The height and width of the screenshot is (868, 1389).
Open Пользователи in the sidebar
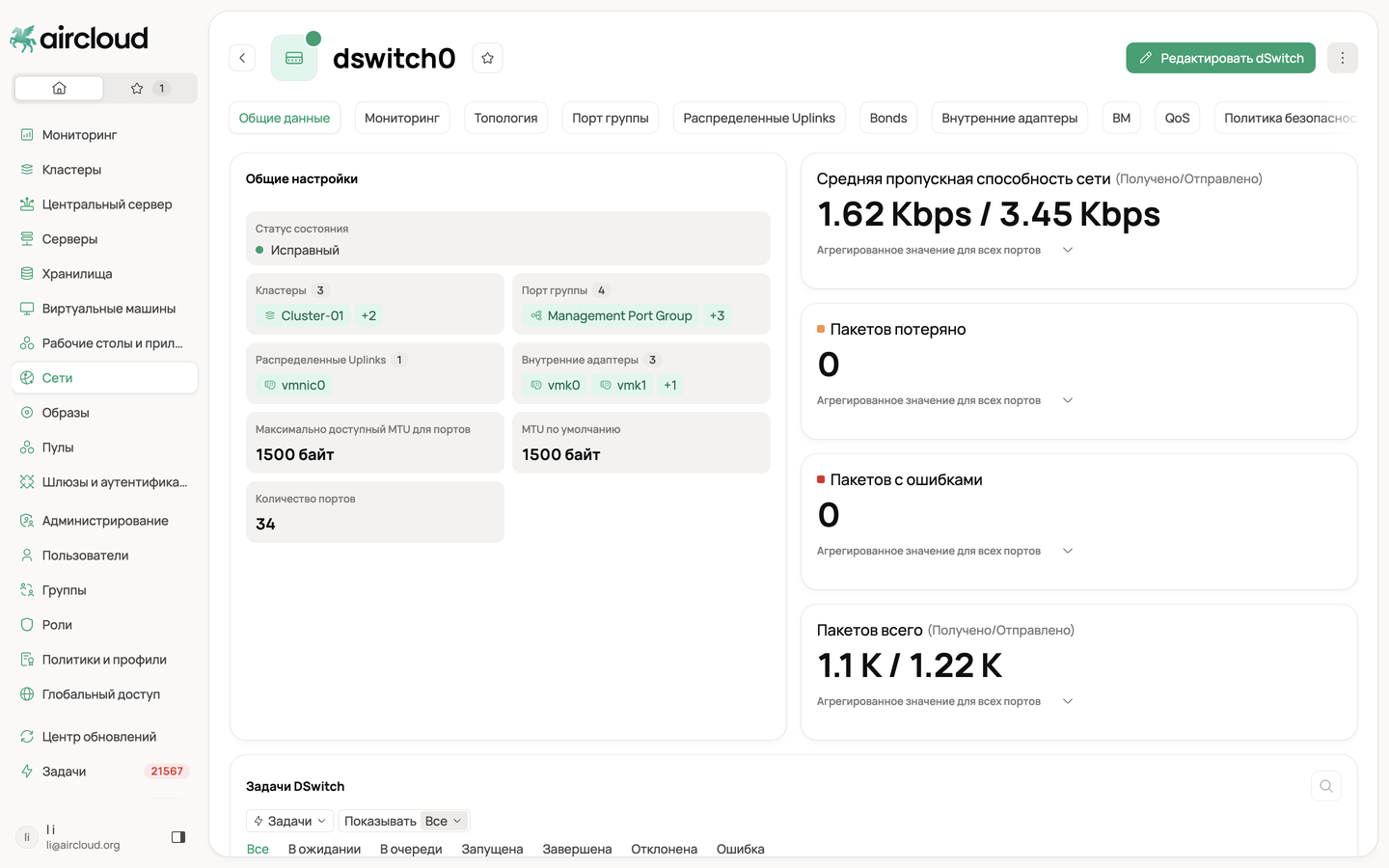tap(104, 556)
